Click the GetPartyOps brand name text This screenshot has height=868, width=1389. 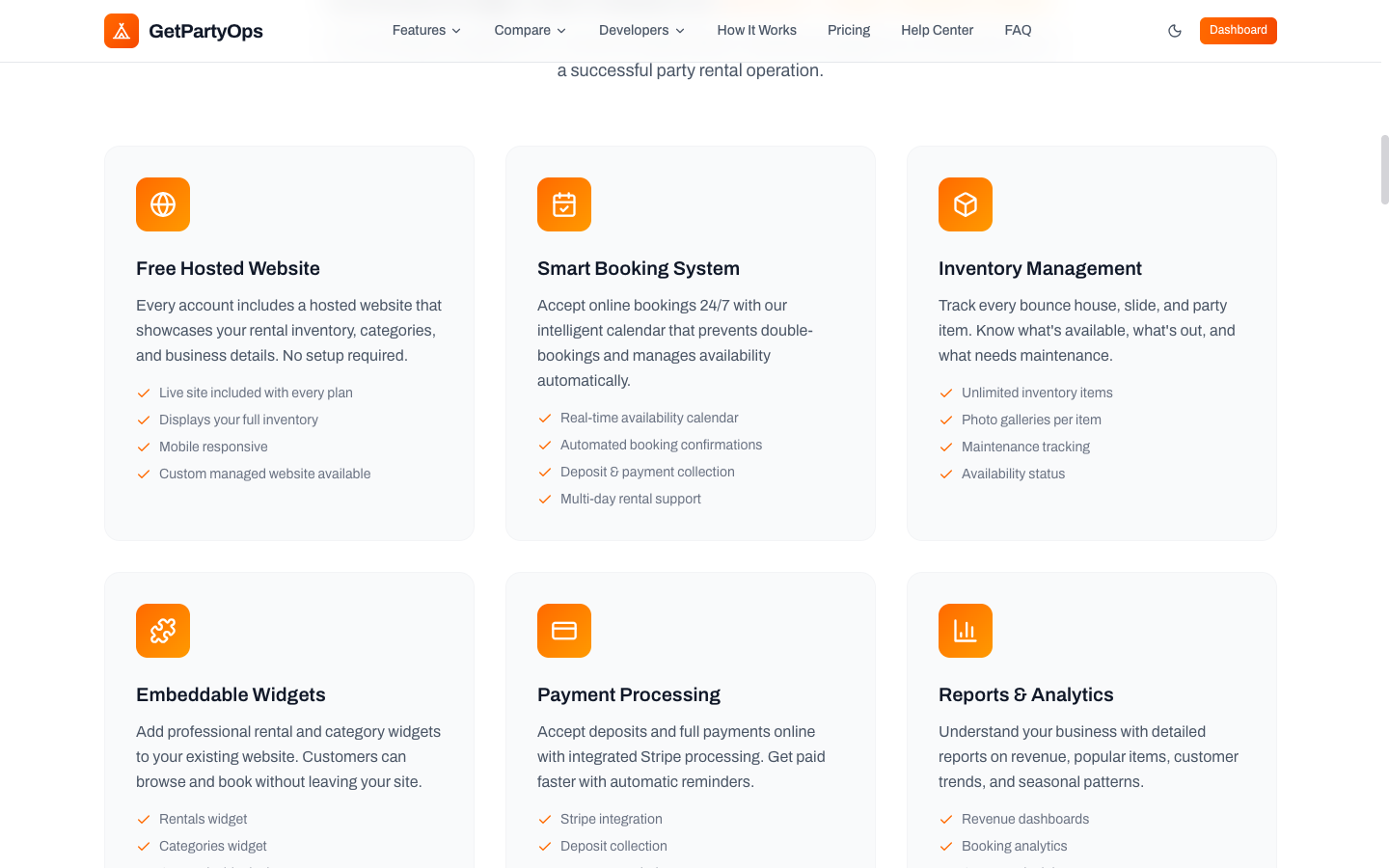205,31
